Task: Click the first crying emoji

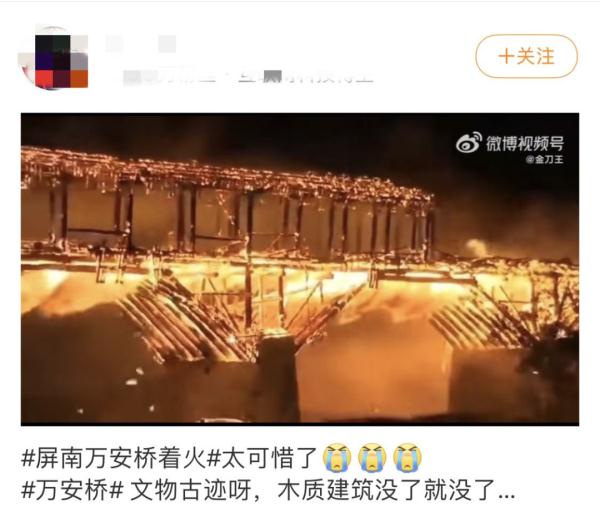Action: 337,457
